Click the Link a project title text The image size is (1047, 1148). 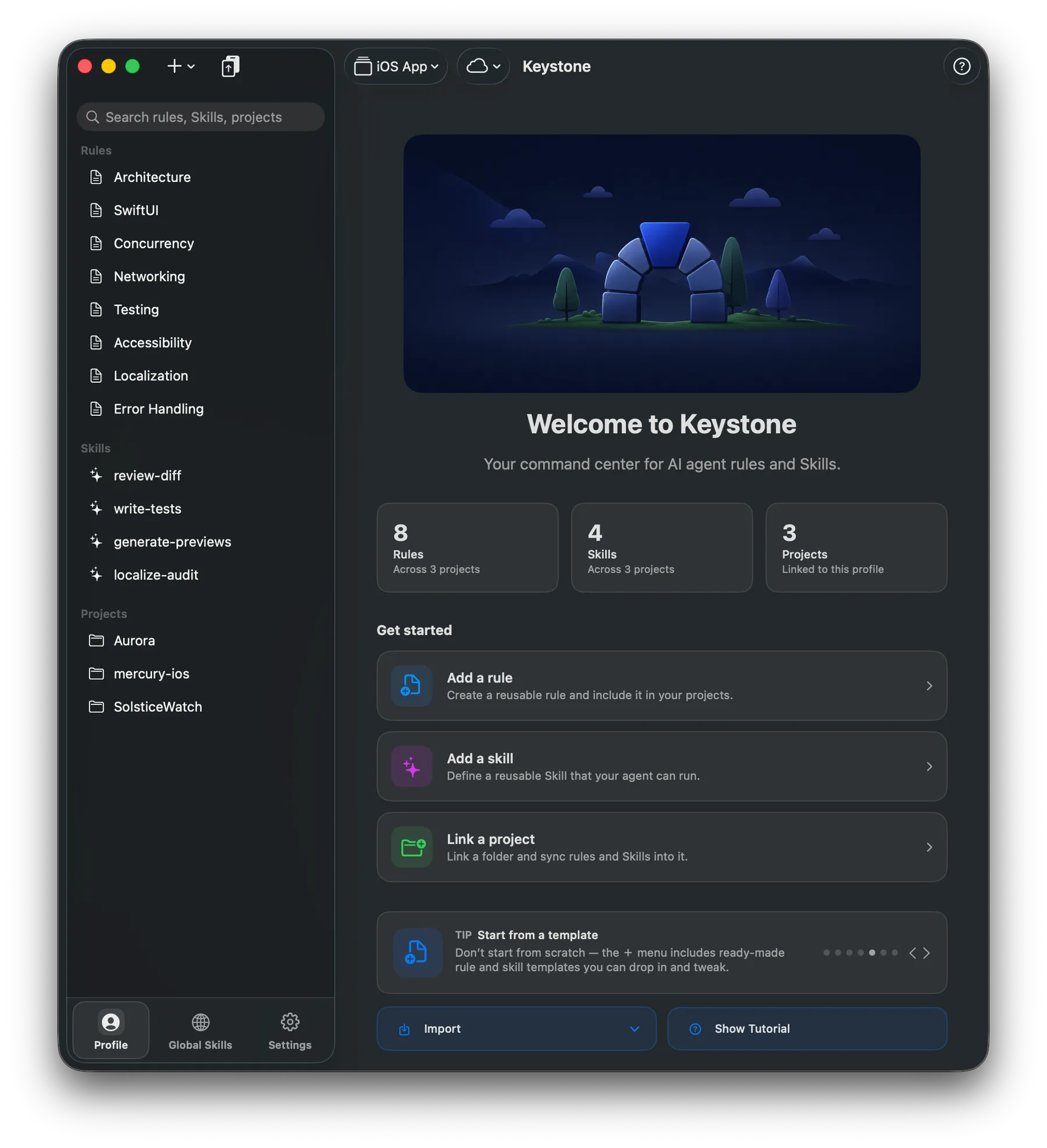click(x=491, y=839)
